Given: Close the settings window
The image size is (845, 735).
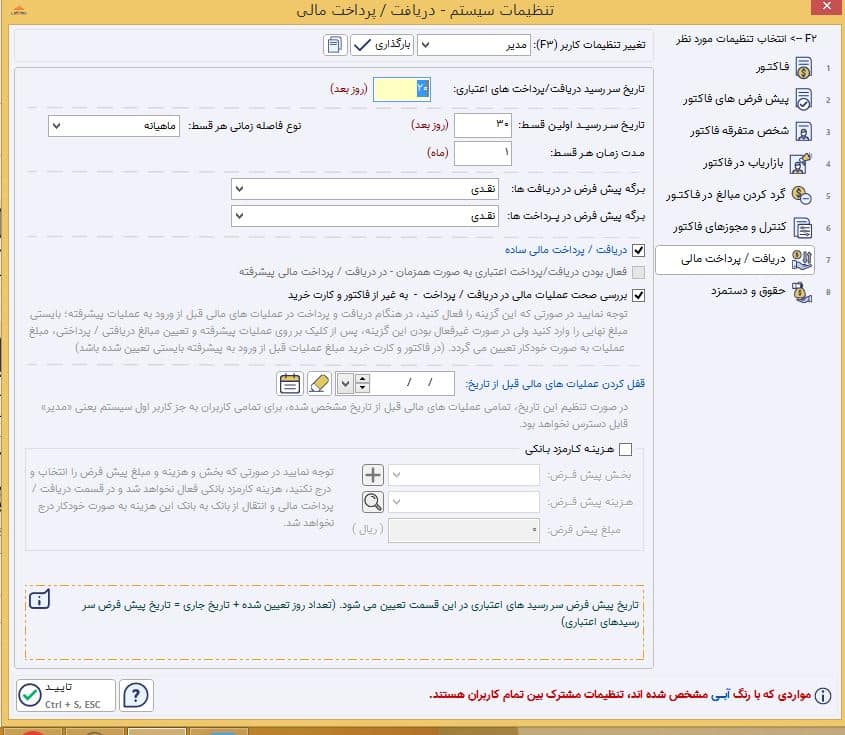Looking at the screenshot, I should tap(827, 6).
